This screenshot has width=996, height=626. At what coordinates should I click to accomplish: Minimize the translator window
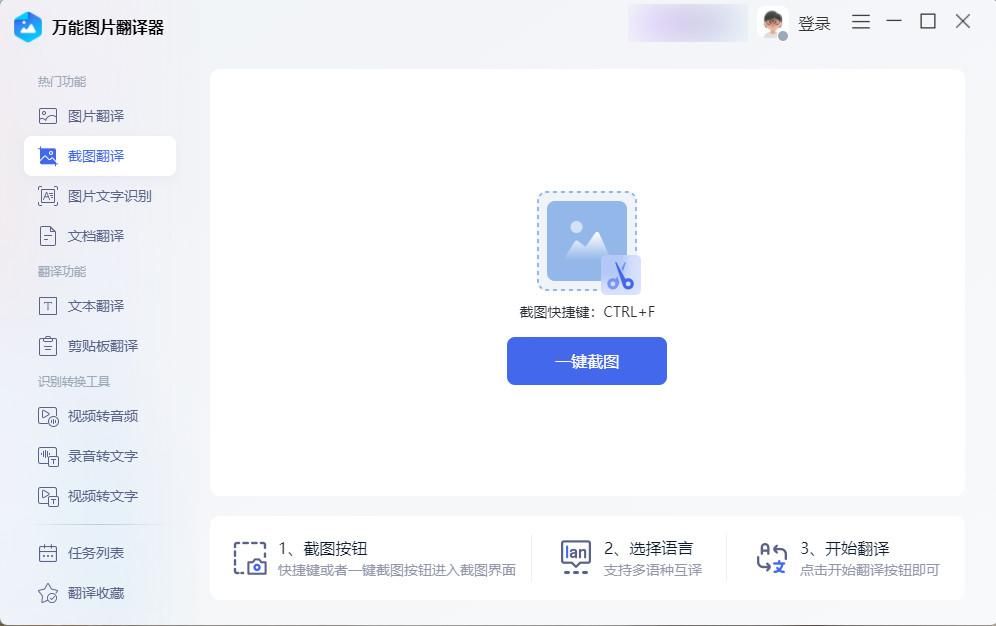(894, 22)
